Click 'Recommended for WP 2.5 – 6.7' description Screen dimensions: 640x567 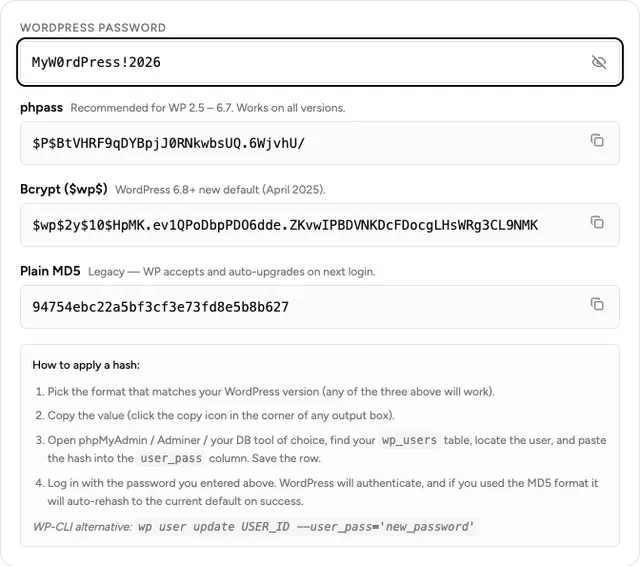(x=208, y=108)
